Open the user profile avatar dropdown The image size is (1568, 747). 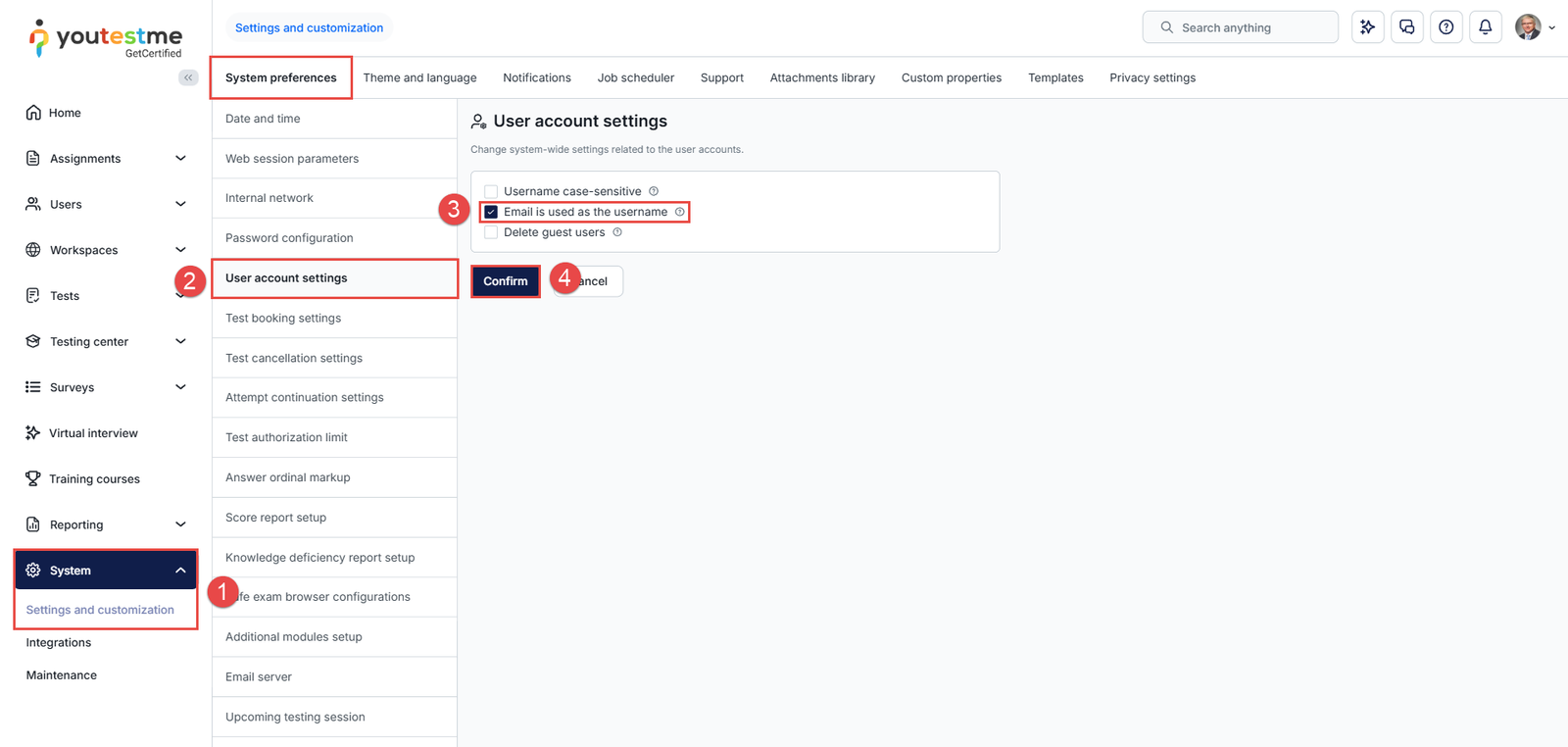[1534, 27]
